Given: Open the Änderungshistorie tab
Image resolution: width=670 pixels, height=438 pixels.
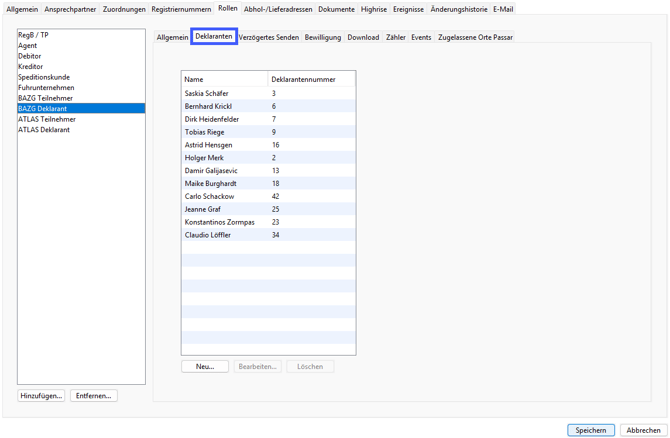Looking at the screenshot, I should [x=459, y=9].
